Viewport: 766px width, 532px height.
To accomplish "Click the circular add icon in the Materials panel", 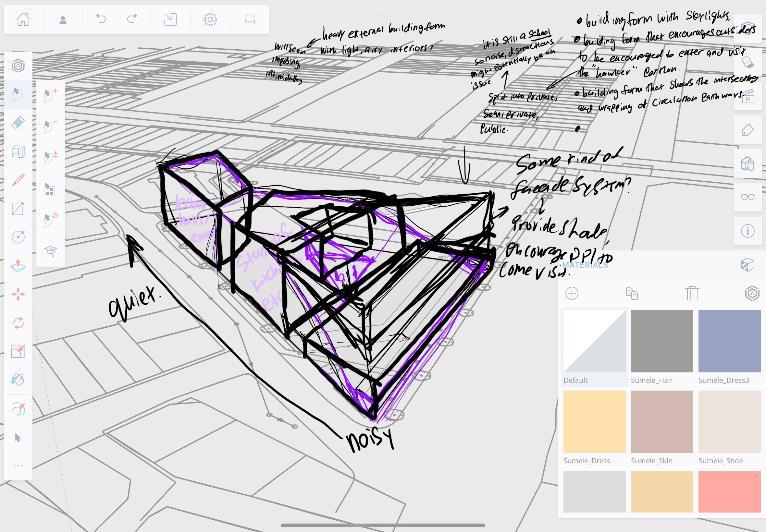I will point(572,293).
